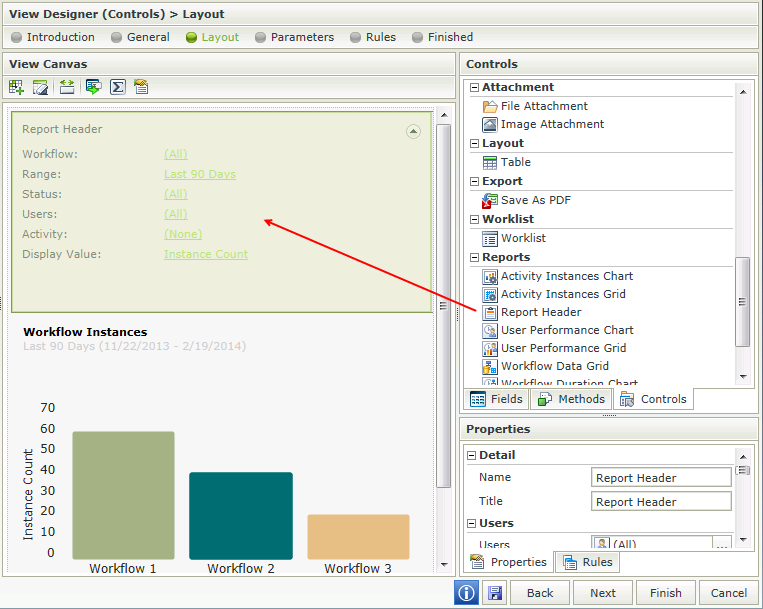Click the Users picker icon in Properties
Viewport: 763px width, 609px height.
[601, 543]
